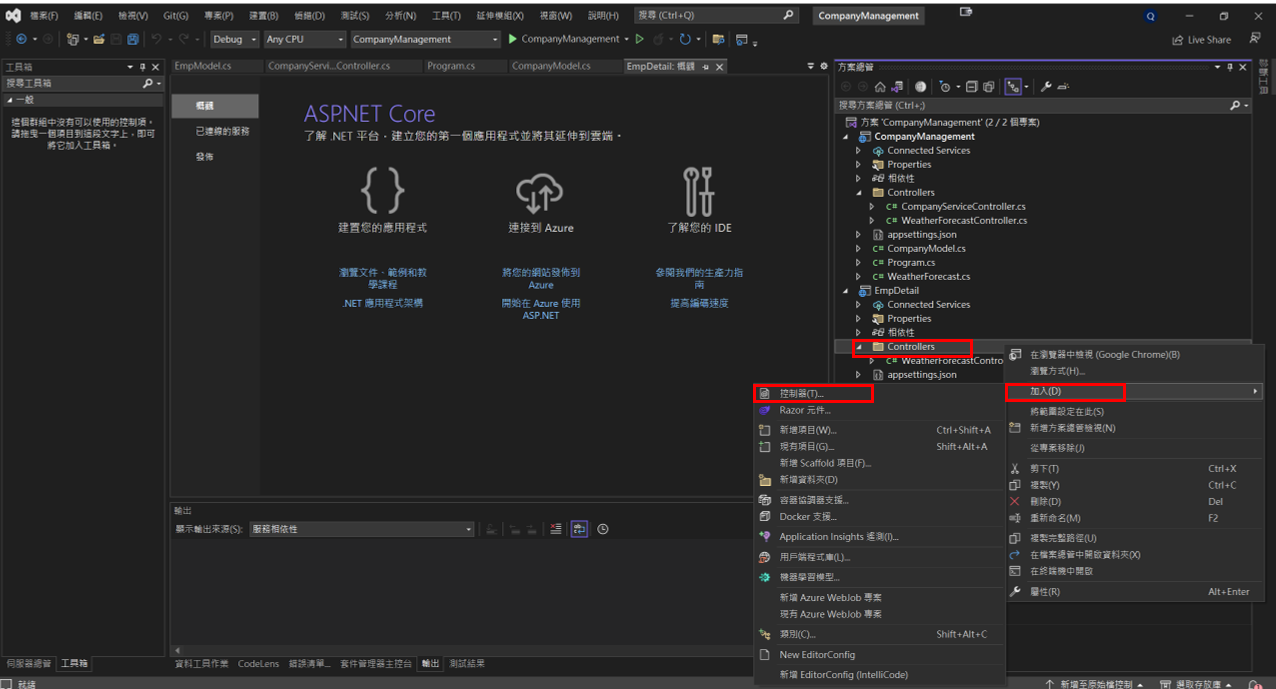
Task: Click the user account avatar in title bar
Action: click(1151, 17)
